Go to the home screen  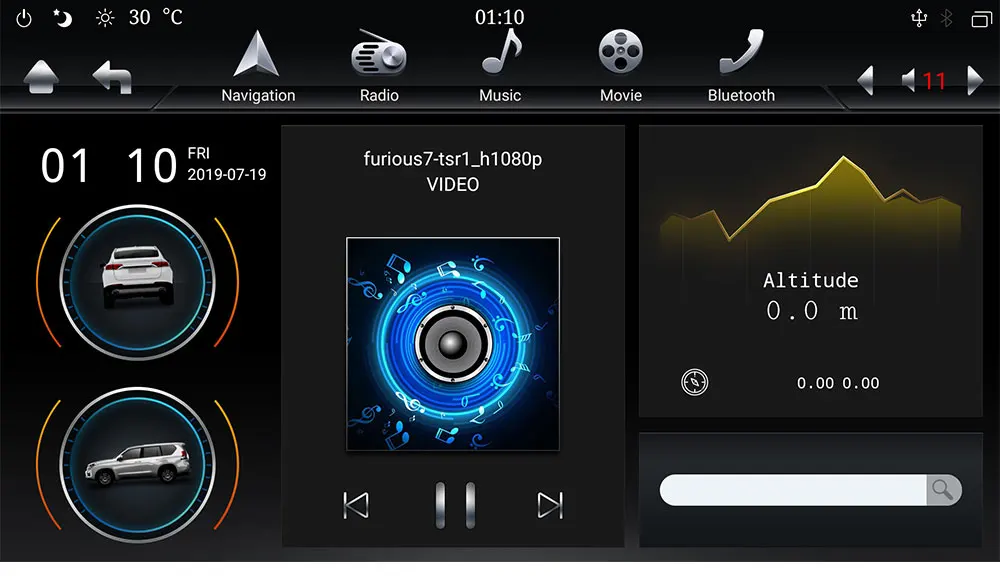(41, 77)
